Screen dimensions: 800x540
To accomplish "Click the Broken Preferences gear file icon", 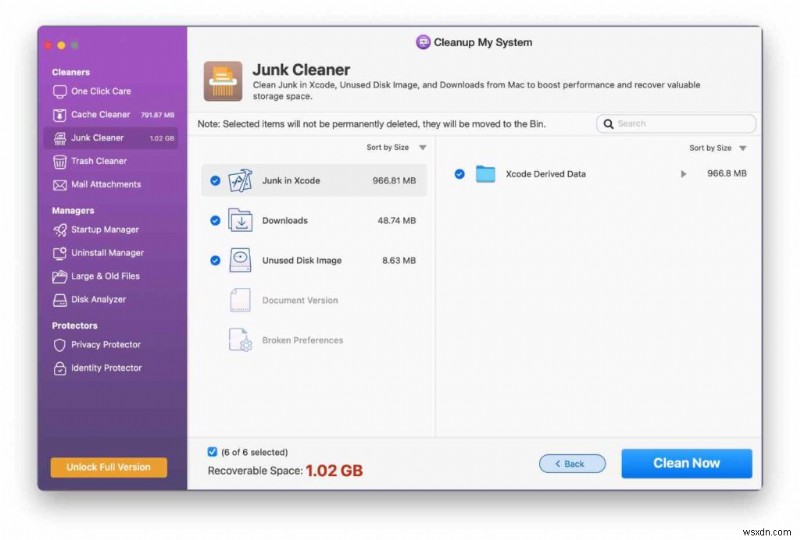I will (x=240, y=340).
